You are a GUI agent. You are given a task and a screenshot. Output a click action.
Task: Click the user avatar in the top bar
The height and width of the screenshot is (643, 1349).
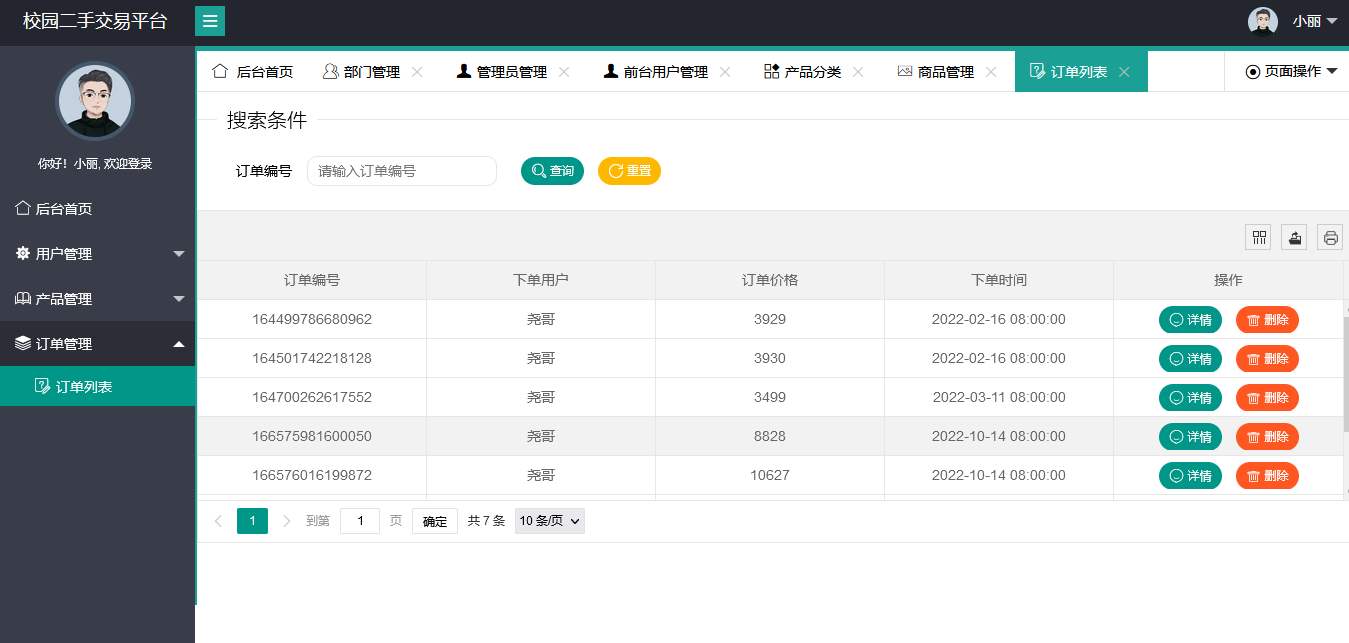pyautogui.click(x=1262, y=21)
